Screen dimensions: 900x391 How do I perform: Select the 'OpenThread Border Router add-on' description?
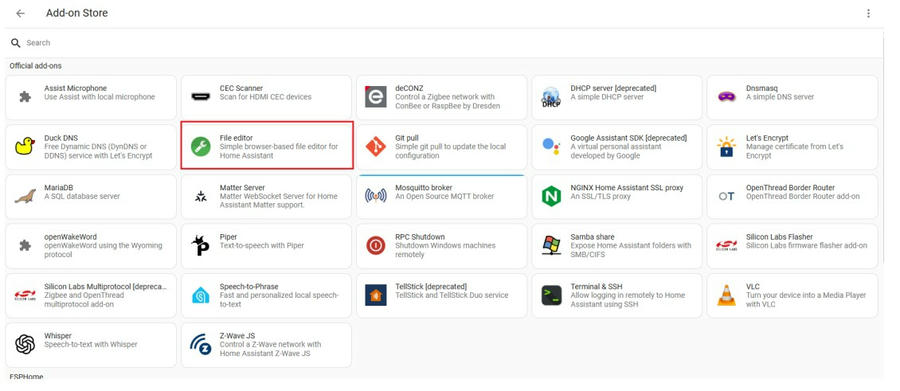803,196
